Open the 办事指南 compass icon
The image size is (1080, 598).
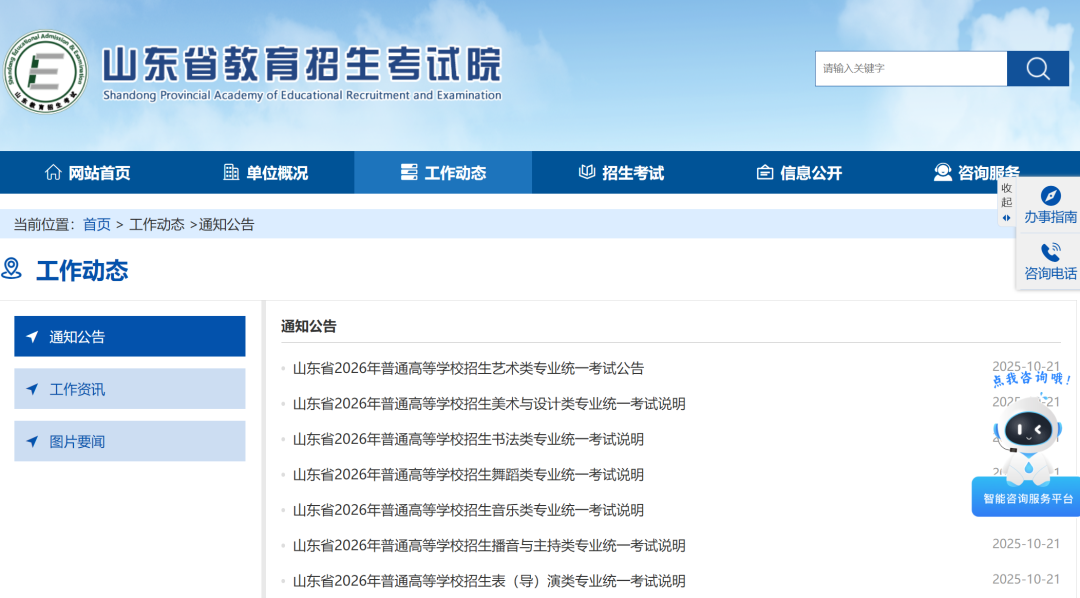[1050, 196]
